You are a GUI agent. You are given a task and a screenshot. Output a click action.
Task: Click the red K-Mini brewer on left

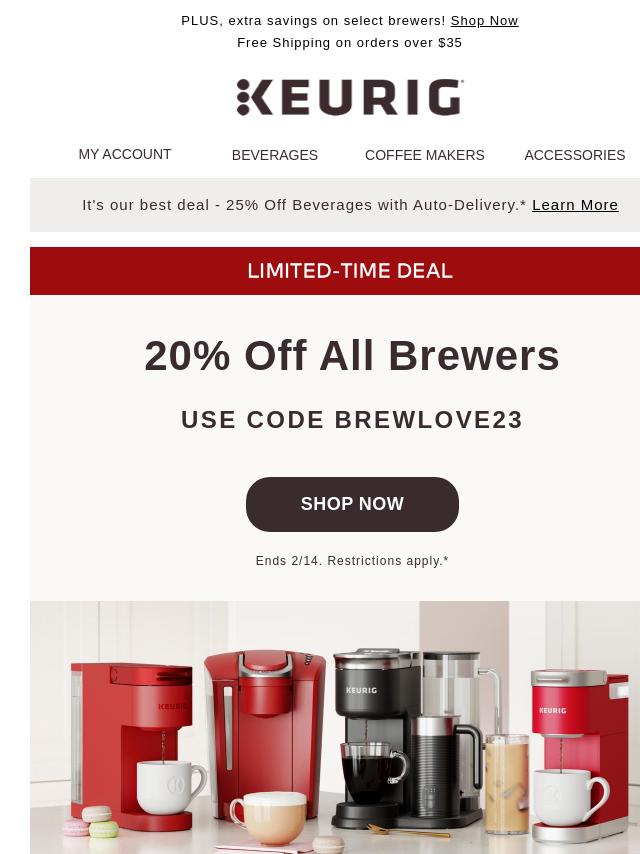pos(131,743)
